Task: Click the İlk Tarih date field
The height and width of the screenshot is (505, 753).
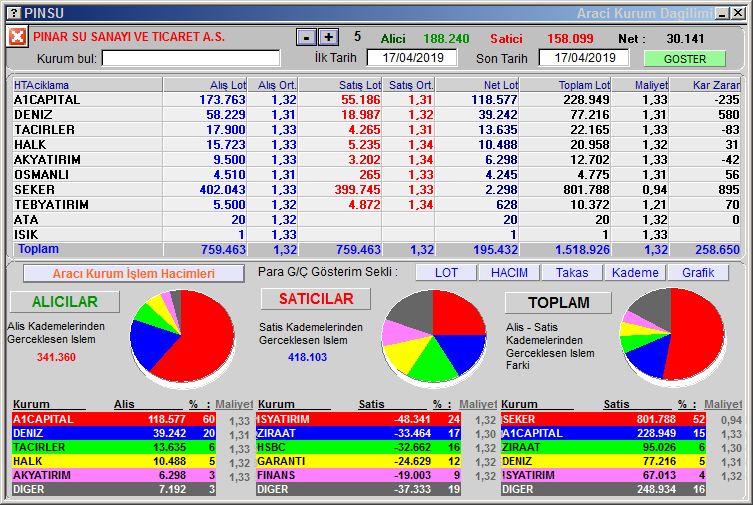Action: (413, 58)
